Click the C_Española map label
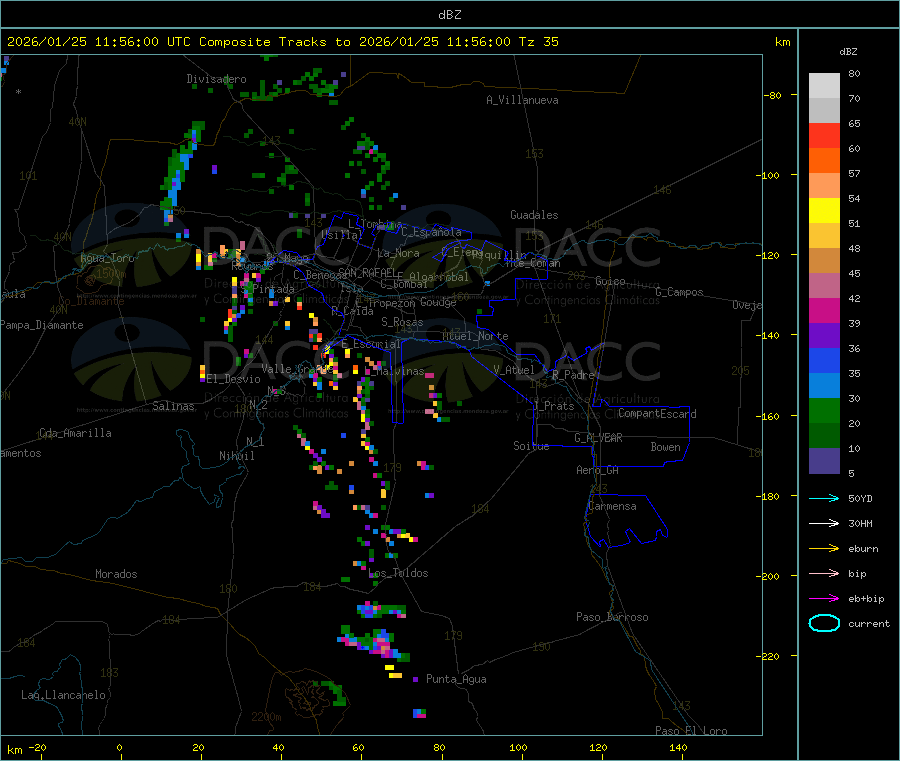Viewport: 900px width, 761px height. tap(431, 232)
